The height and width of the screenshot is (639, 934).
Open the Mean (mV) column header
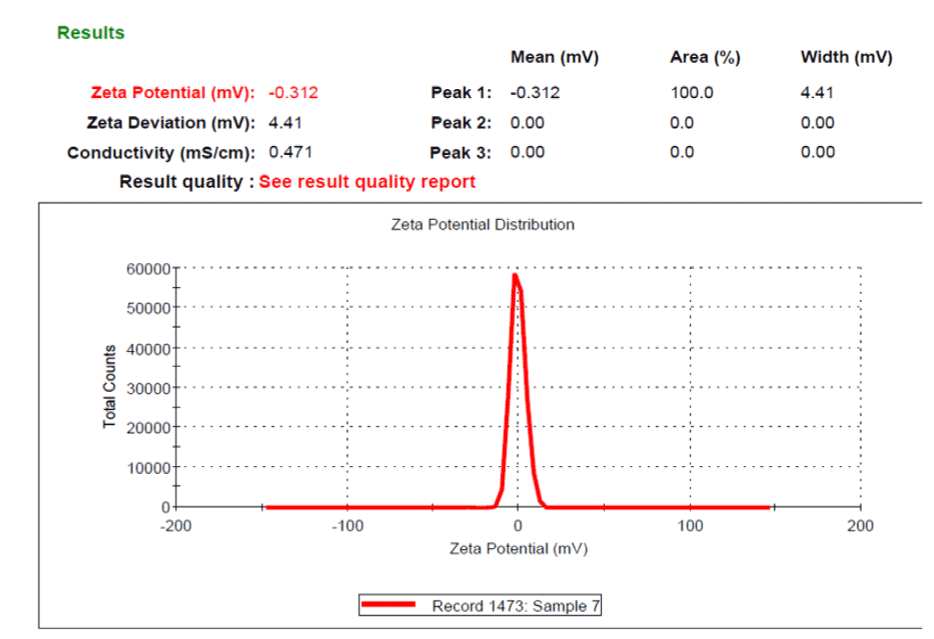coord(555,57)
